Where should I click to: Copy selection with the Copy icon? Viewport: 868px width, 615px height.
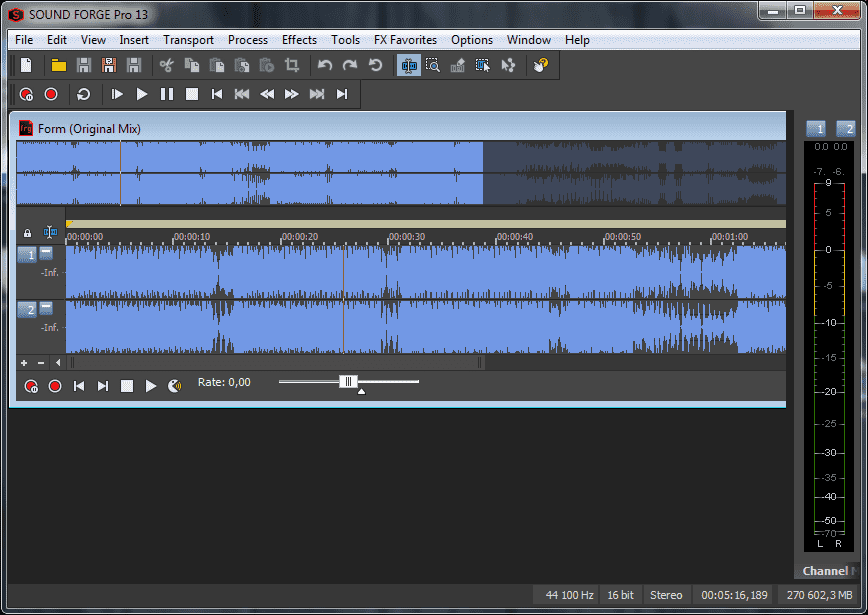pyautogui.click(x=192, y=65)
